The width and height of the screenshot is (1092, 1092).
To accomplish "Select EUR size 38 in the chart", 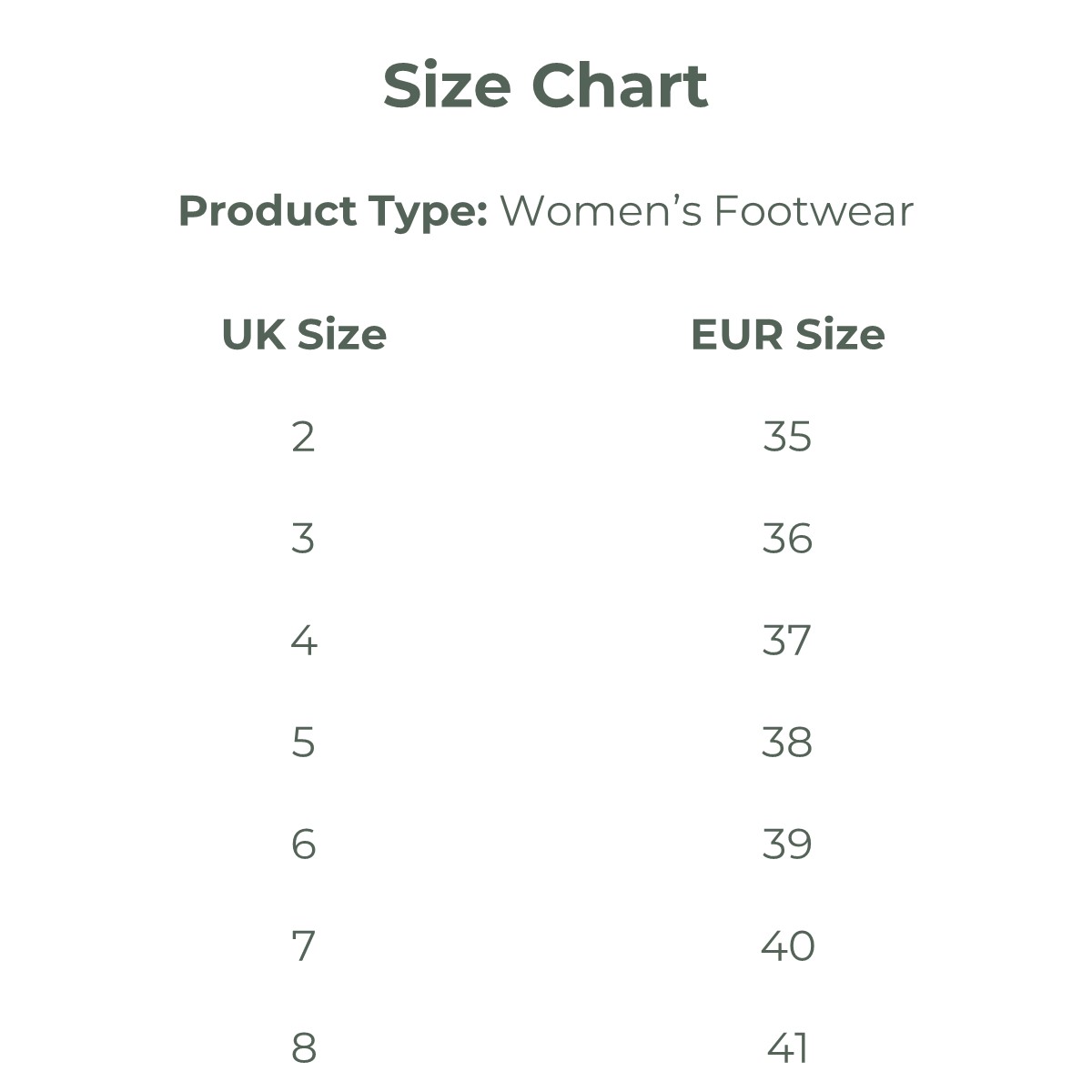I will point(787,743).
